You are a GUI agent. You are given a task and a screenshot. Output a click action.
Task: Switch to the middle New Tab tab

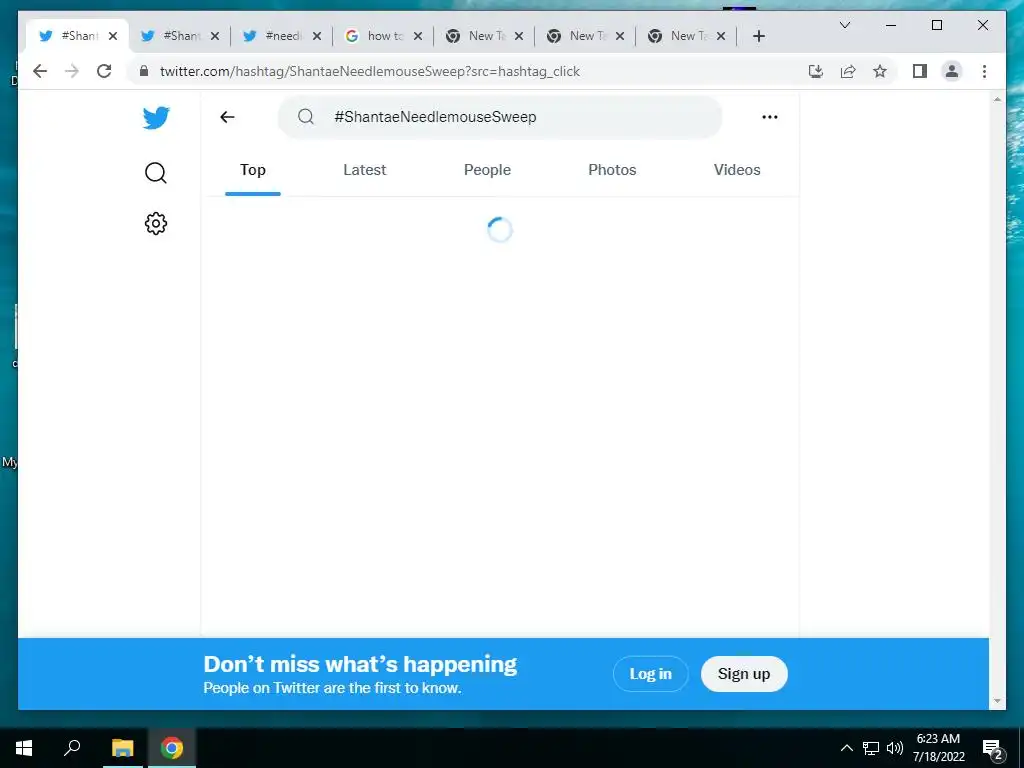click(584, 36)
